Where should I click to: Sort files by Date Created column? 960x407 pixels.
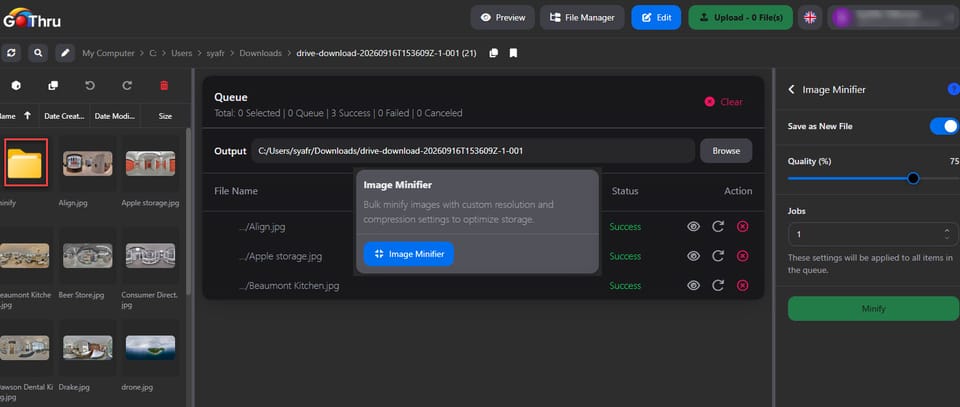(64, 116)
